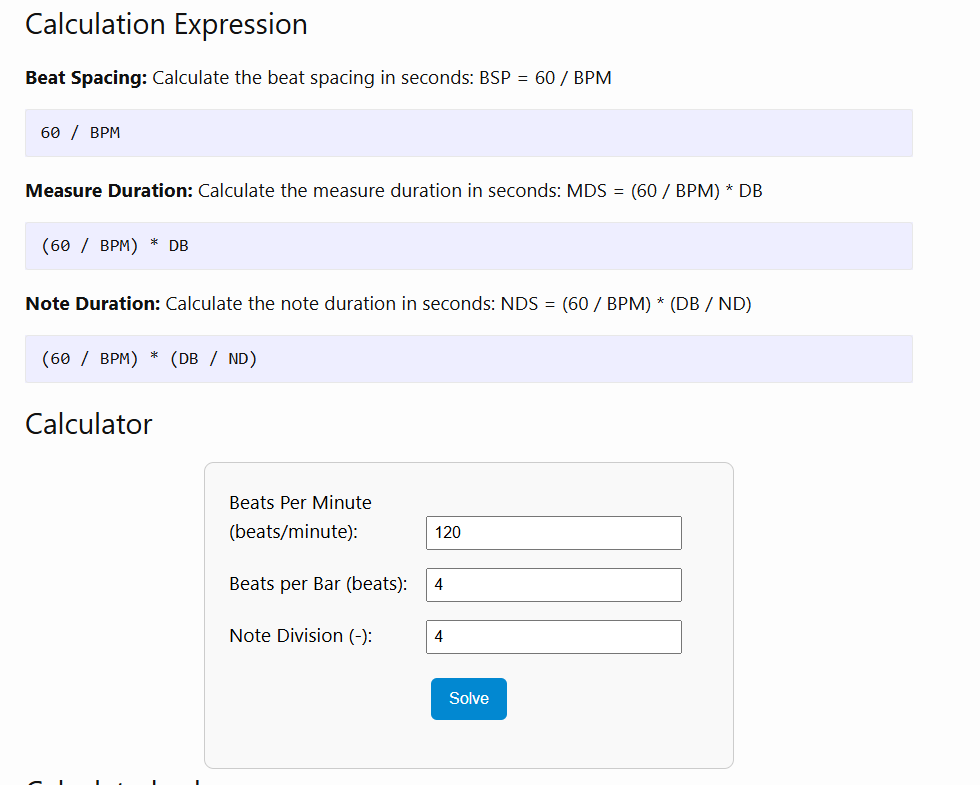
Task: Click the 'BSP = 60 / BPM' formula text
Action: (x=545, y=78)
